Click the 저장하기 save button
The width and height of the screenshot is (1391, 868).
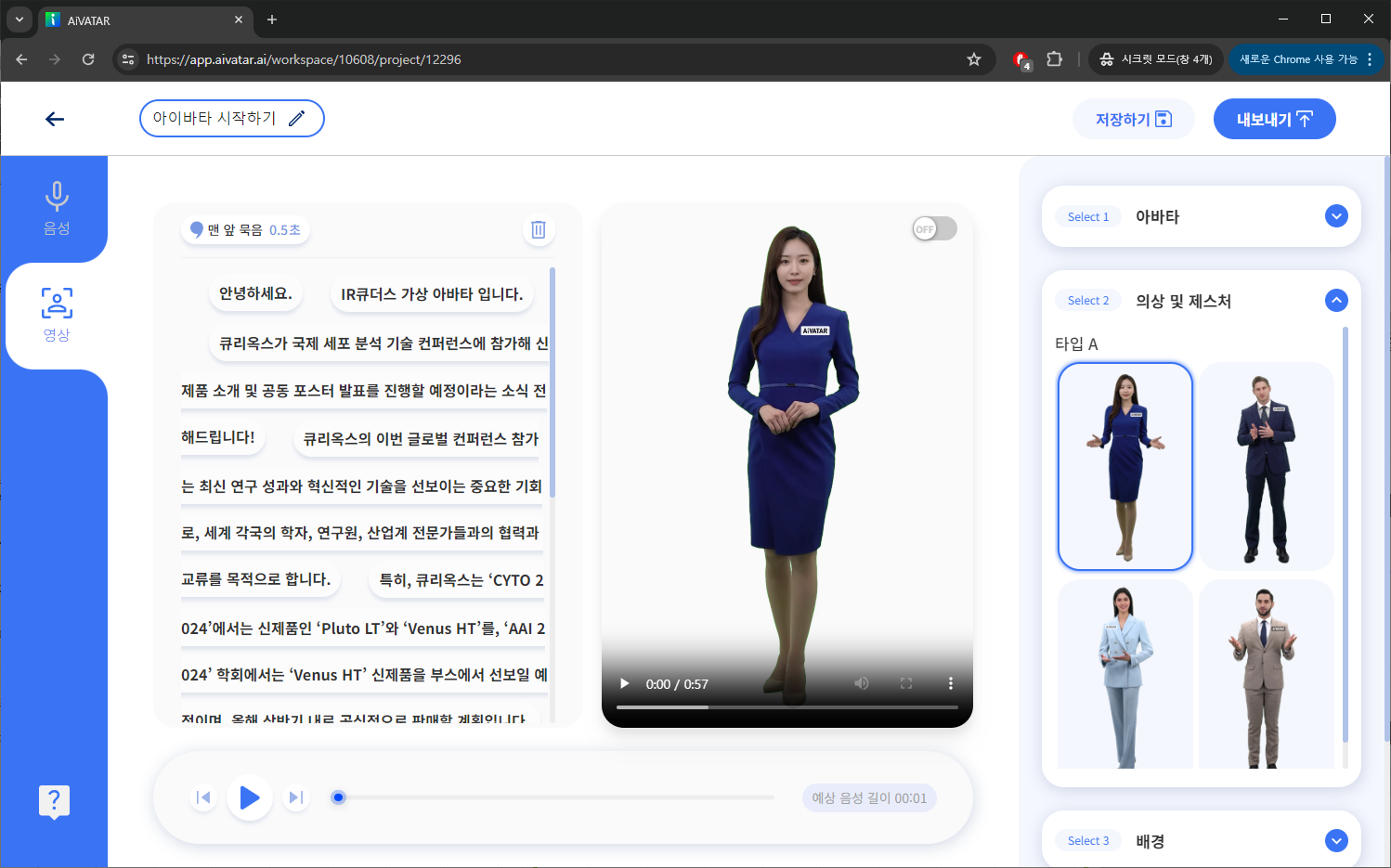1133,119
